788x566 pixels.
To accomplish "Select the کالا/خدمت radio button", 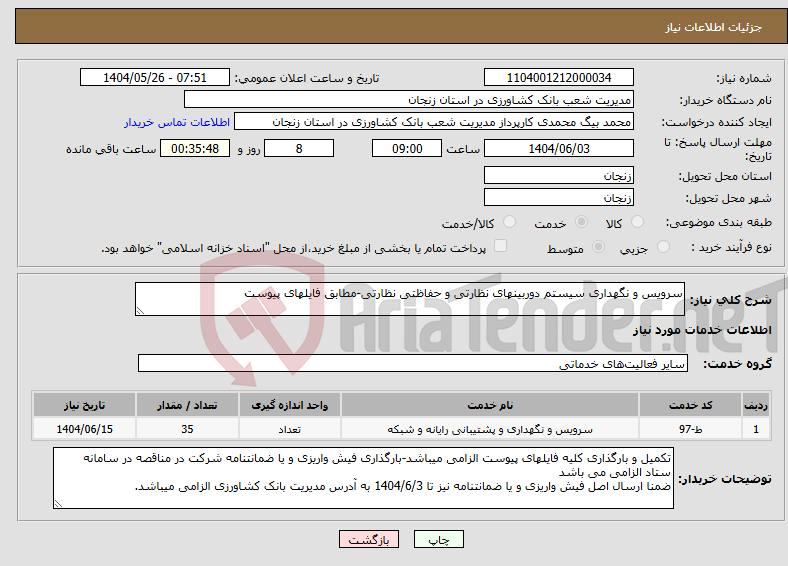I will point(509,222).
